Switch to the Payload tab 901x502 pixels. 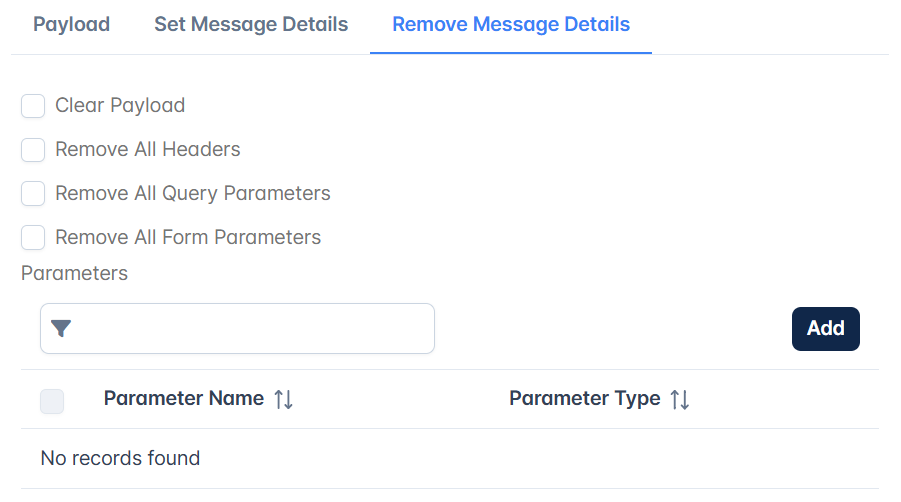pos(71,25)
